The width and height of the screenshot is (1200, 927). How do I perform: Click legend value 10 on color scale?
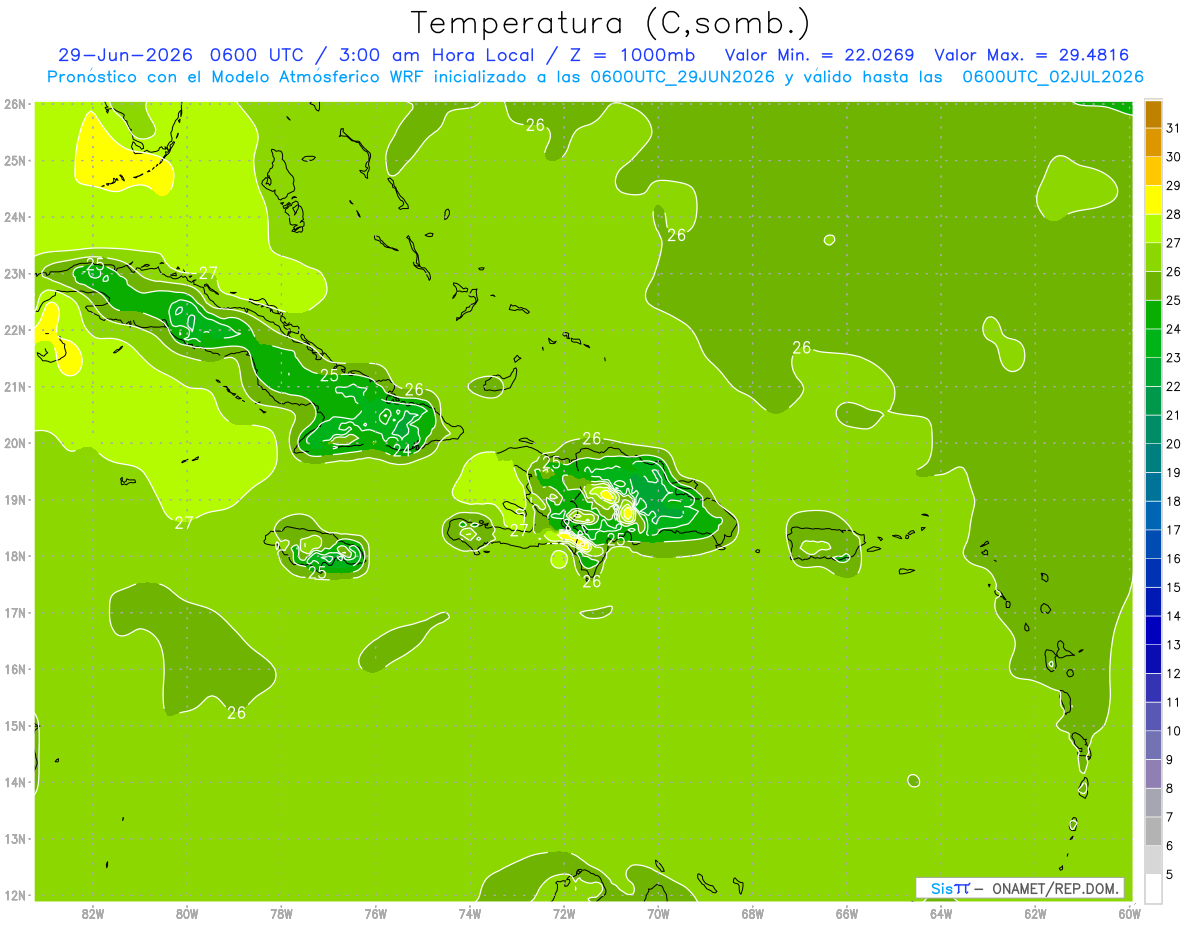click(x=1174, y=730)
